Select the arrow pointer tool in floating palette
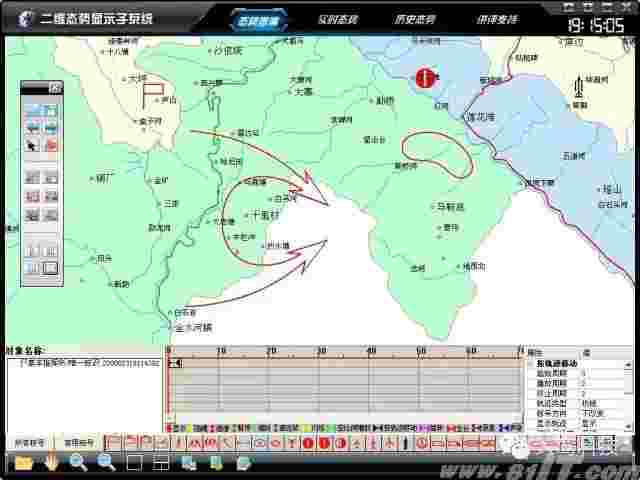The image size is (640, 480). [31, 145]
